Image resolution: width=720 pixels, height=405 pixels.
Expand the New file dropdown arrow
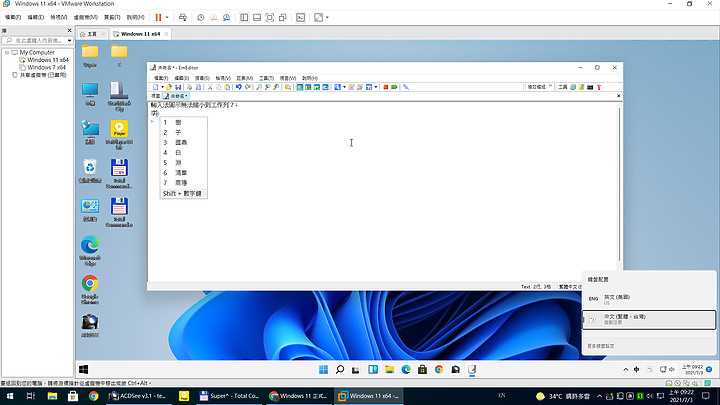pyautogui.click(x=162, y=87)
